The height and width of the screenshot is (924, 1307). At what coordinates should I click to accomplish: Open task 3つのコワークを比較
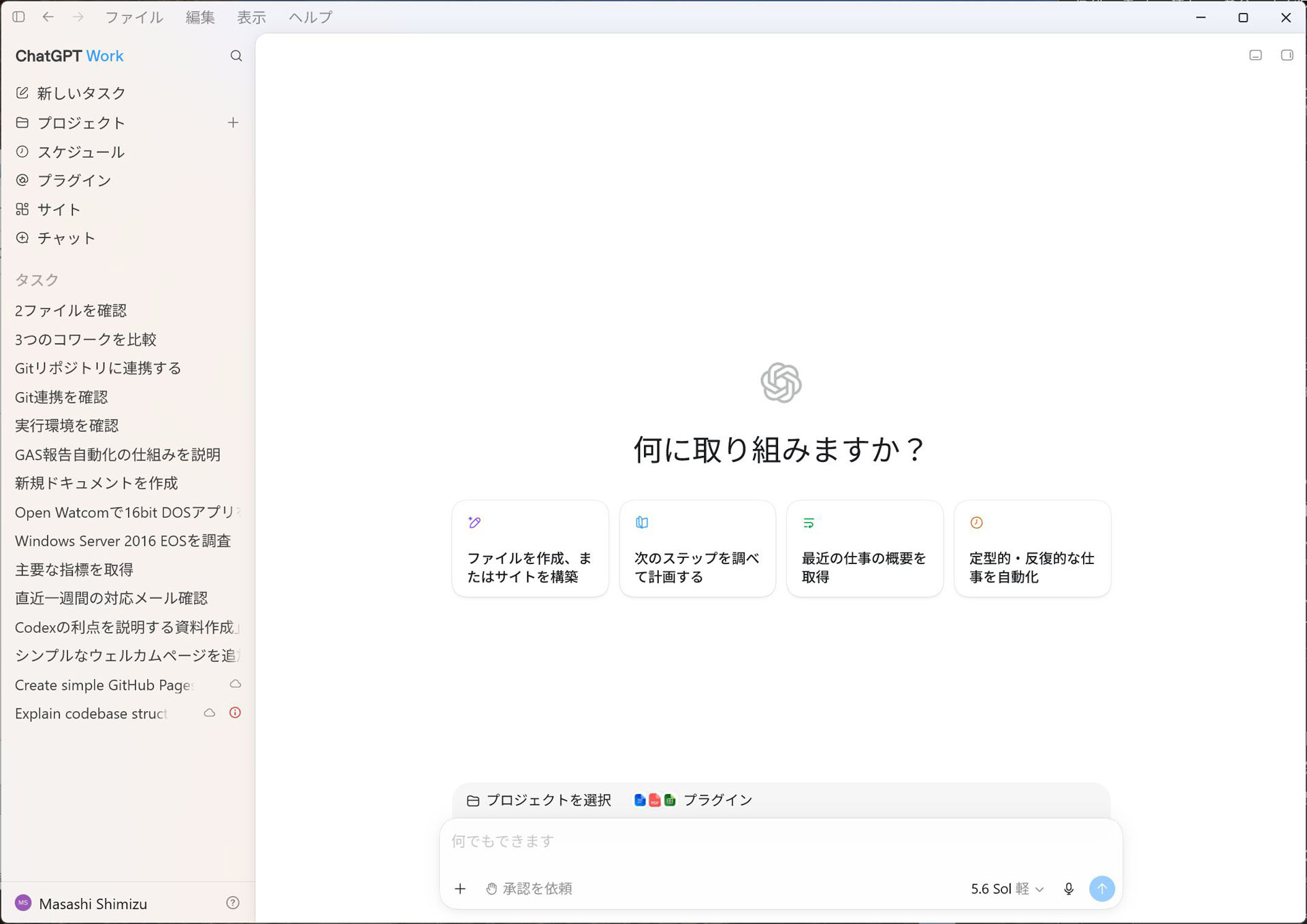click(x=127, y=340)
